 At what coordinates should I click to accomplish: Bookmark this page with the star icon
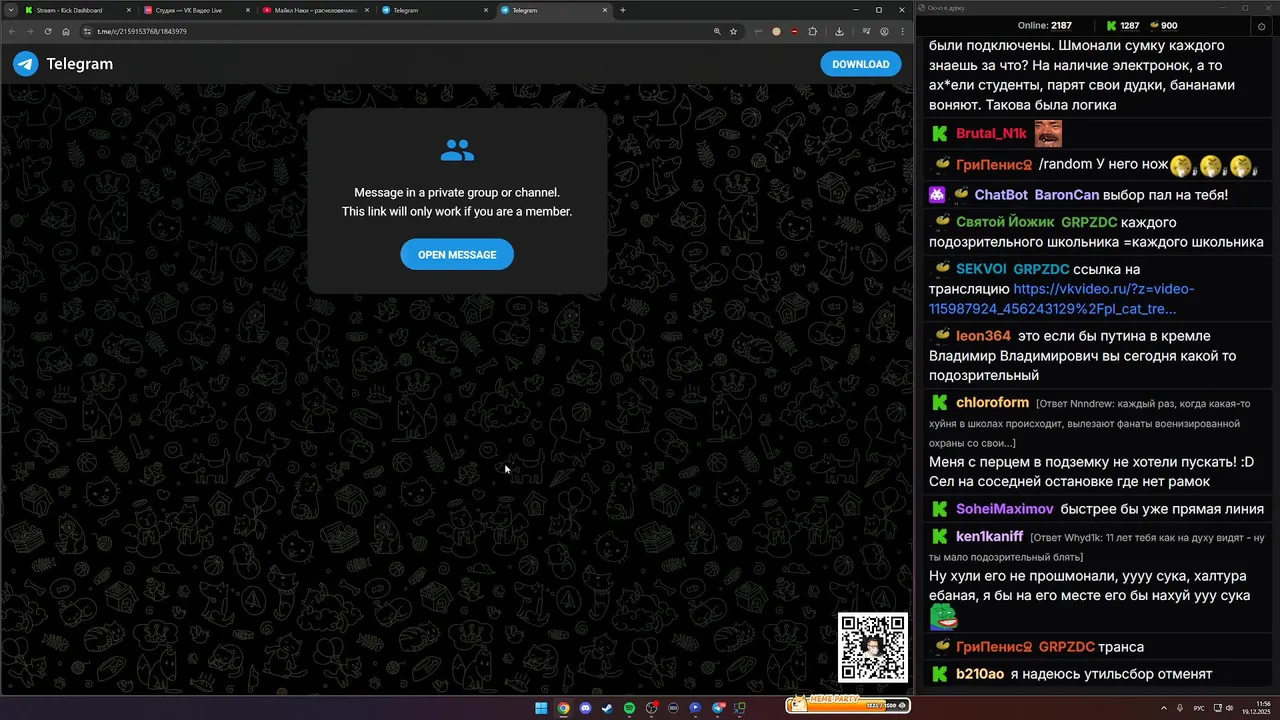[733, 31]
